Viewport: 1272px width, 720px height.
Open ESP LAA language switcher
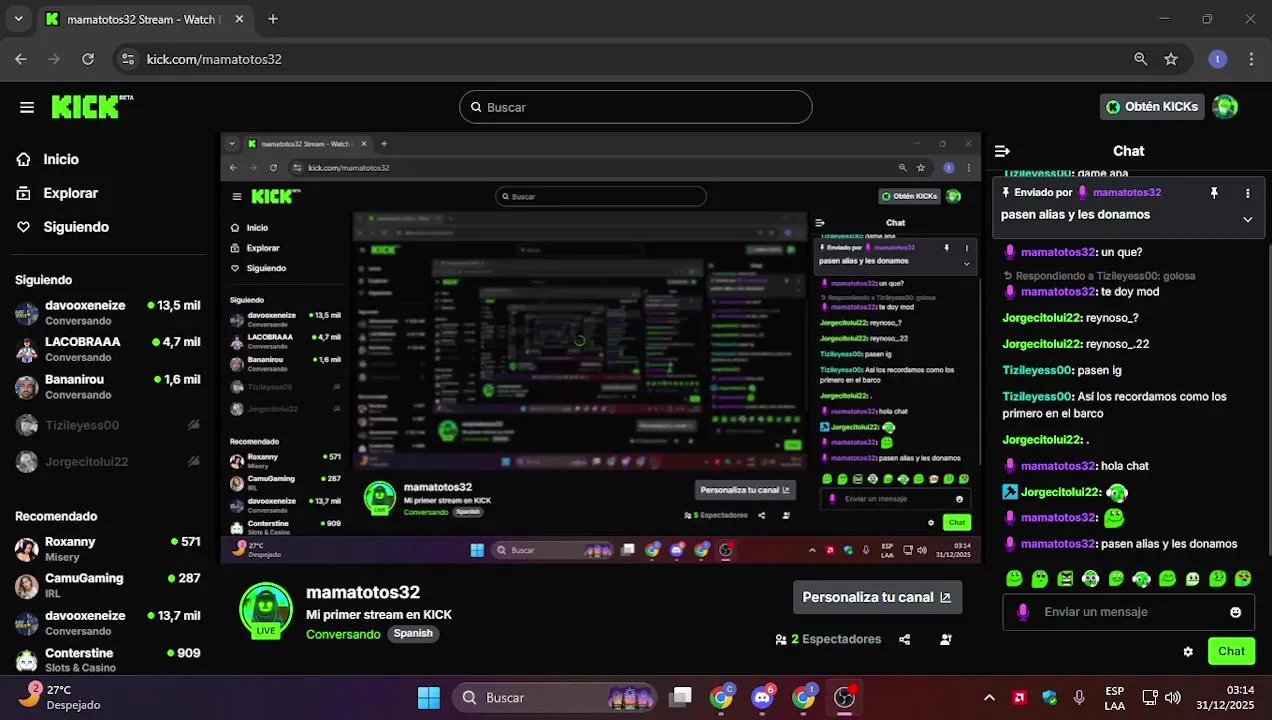[1114, 698]
